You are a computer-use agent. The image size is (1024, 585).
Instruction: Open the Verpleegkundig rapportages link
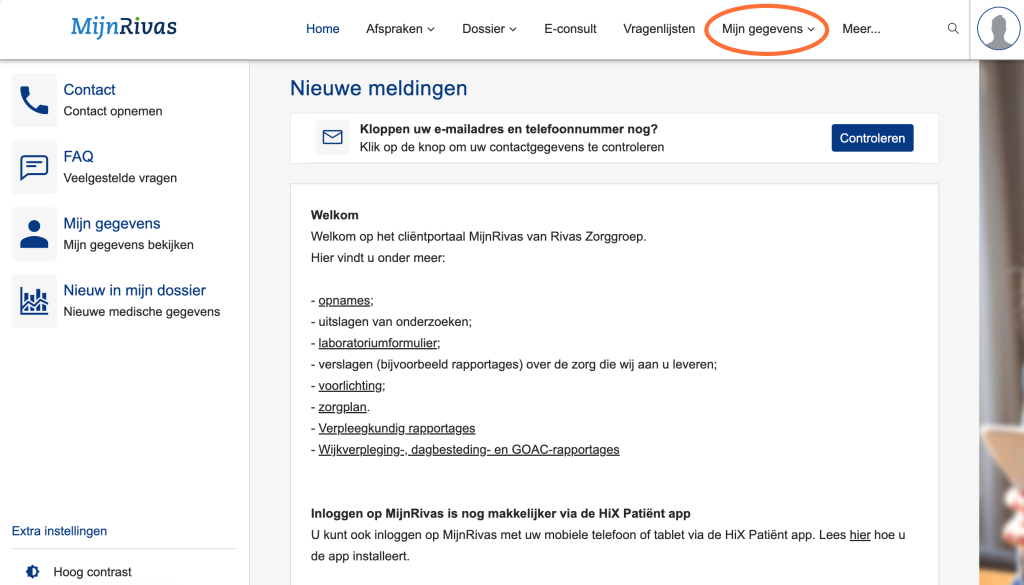click(396, 428)
